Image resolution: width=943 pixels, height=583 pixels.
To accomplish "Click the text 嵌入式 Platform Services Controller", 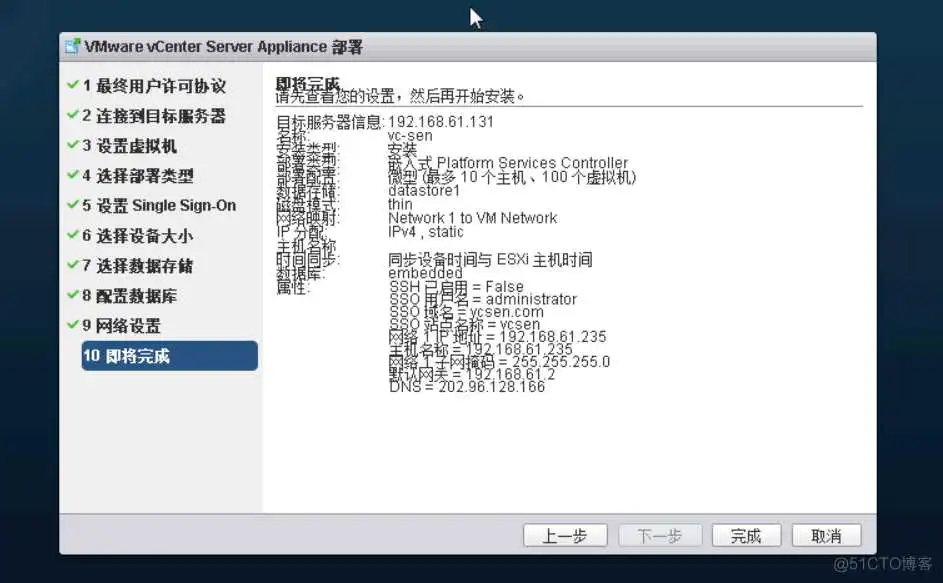I will tap(508, 163).
